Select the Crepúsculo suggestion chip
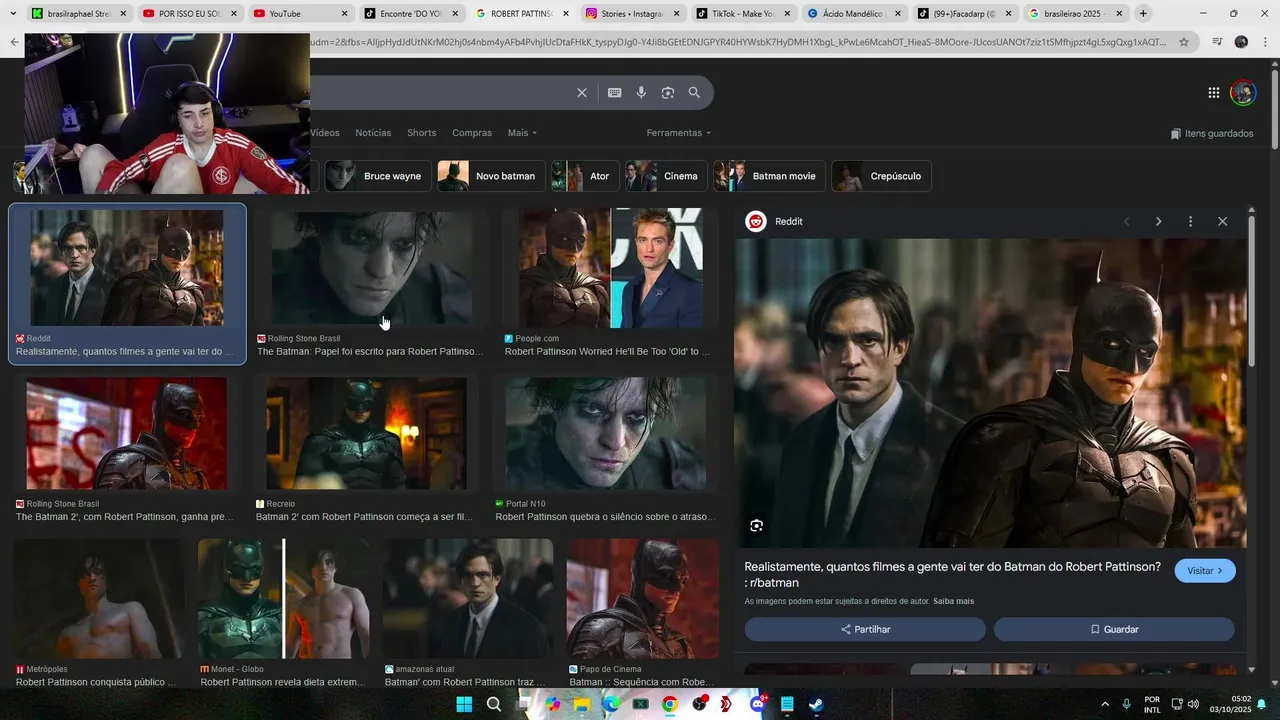Screen dimensions: 1280x720 [x=882, y=176]
